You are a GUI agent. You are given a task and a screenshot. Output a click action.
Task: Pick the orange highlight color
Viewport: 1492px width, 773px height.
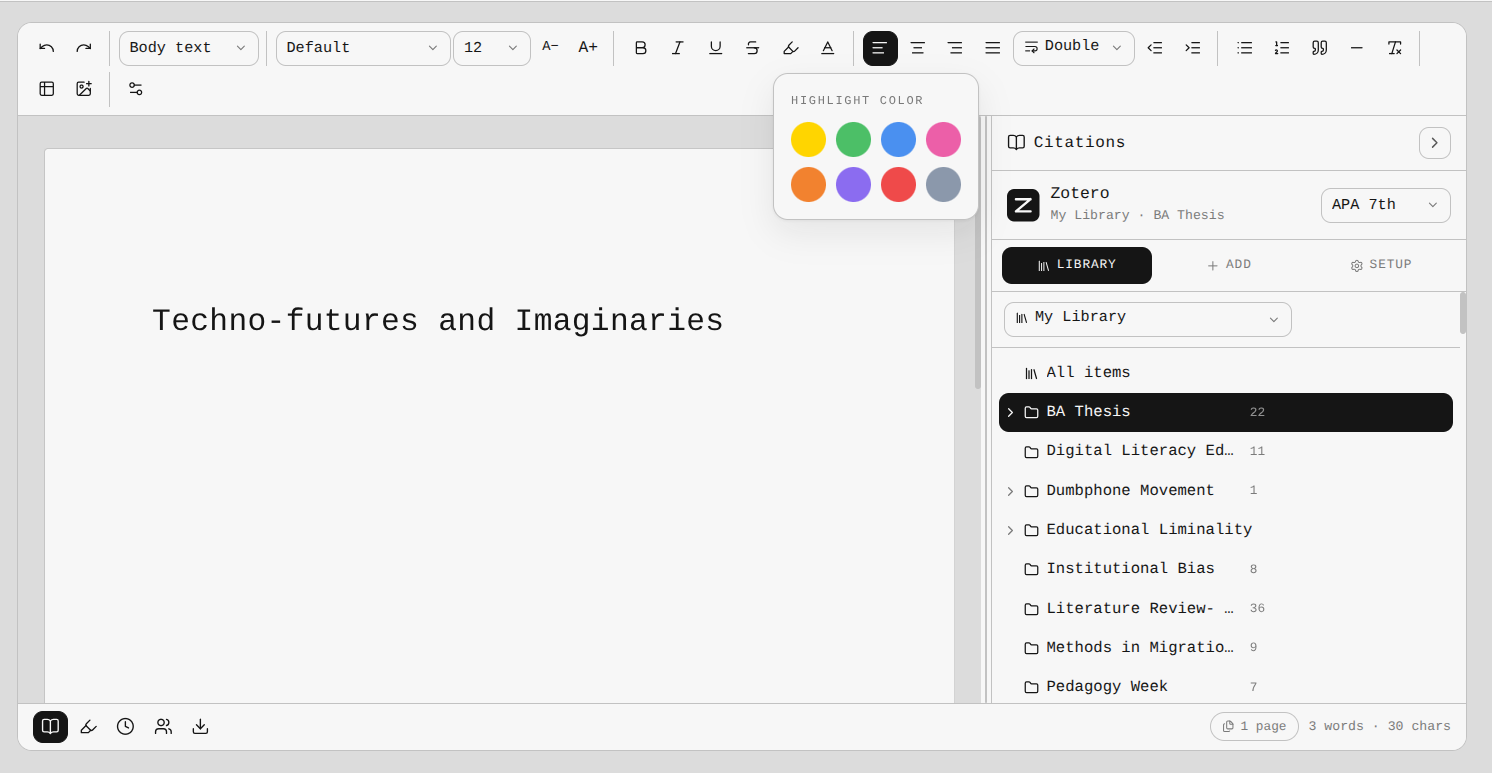point(808,185)
